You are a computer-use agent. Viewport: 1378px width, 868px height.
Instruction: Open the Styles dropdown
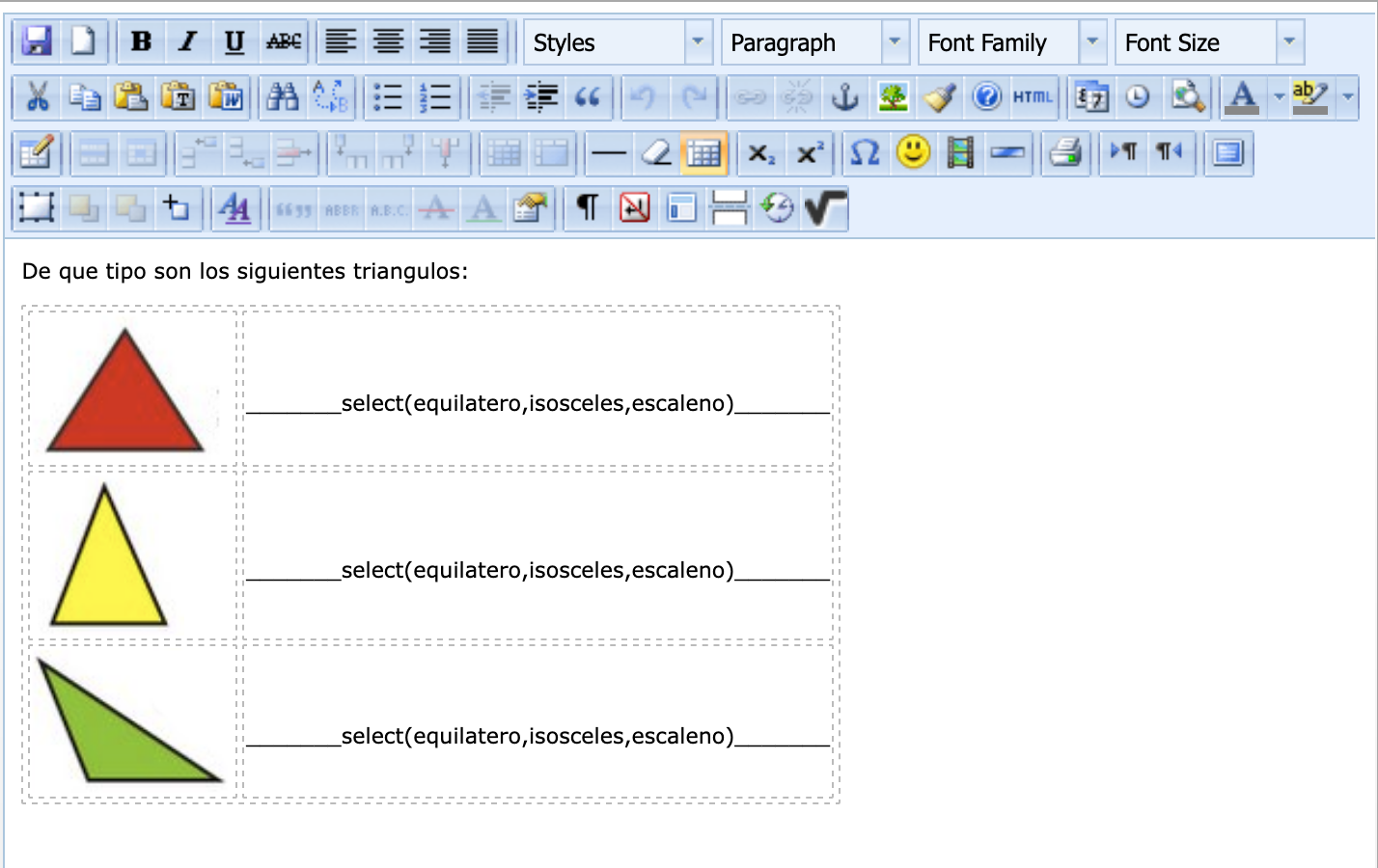(618, 42)
